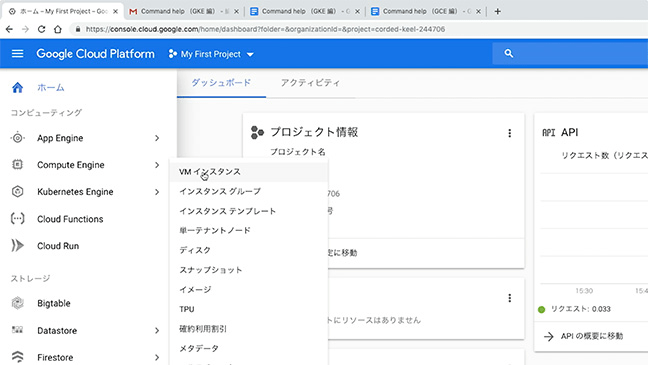Select インスタンス テンプレート submenu item
Image resolution: width=648 pixels, height=365 pixels.
pos(249,211)
